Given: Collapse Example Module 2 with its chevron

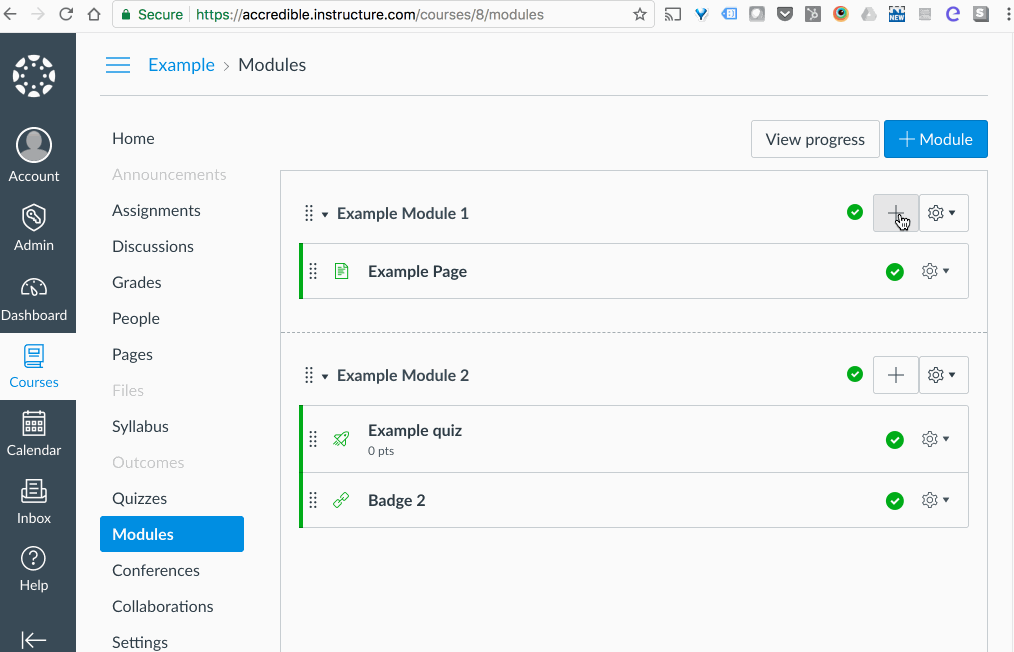Looking at the screenshot, I should click(x=324, y=375).
